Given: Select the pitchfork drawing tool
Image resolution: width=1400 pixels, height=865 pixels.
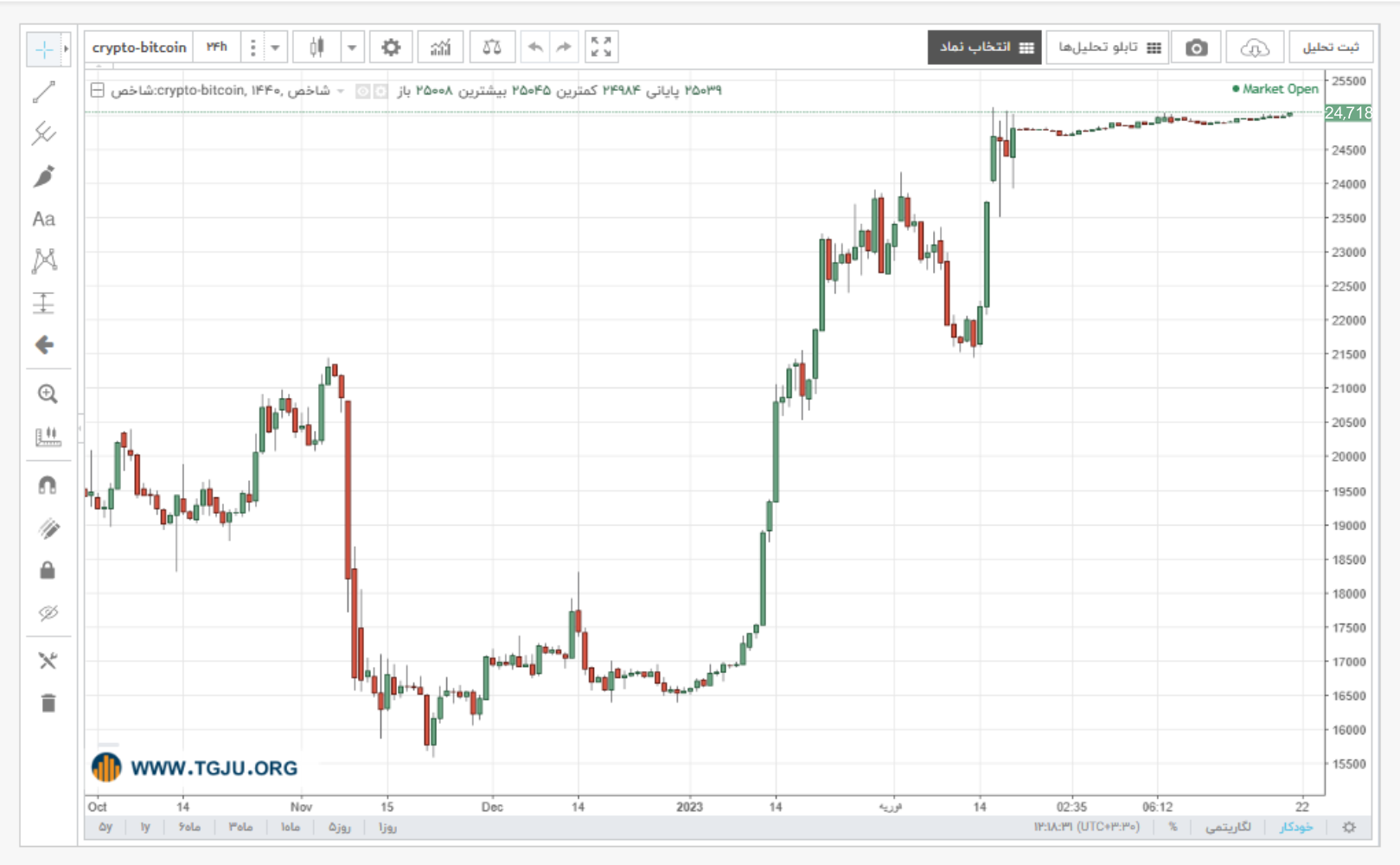Looking at the screenshot, I should (44, 133).
